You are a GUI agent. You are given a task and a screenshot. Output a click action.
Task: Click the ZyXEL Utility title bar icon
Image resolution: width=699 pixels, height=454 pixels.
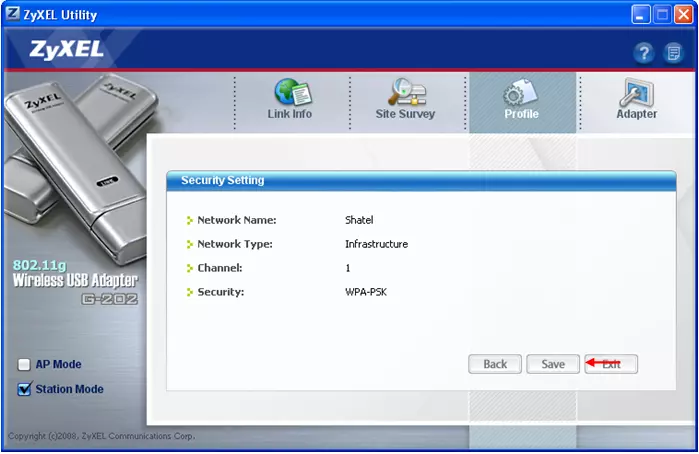[x=12, y=14]
